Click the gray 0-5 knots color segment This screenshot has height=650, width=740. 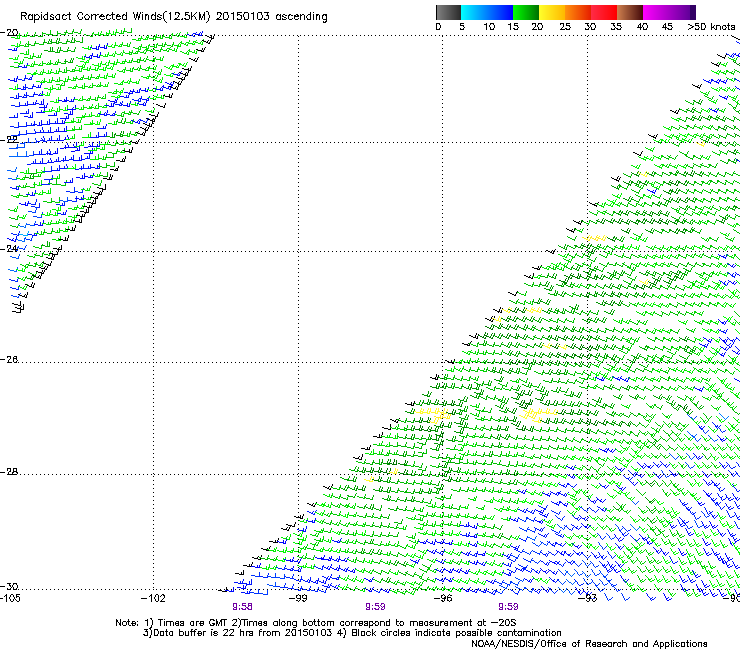448,12
